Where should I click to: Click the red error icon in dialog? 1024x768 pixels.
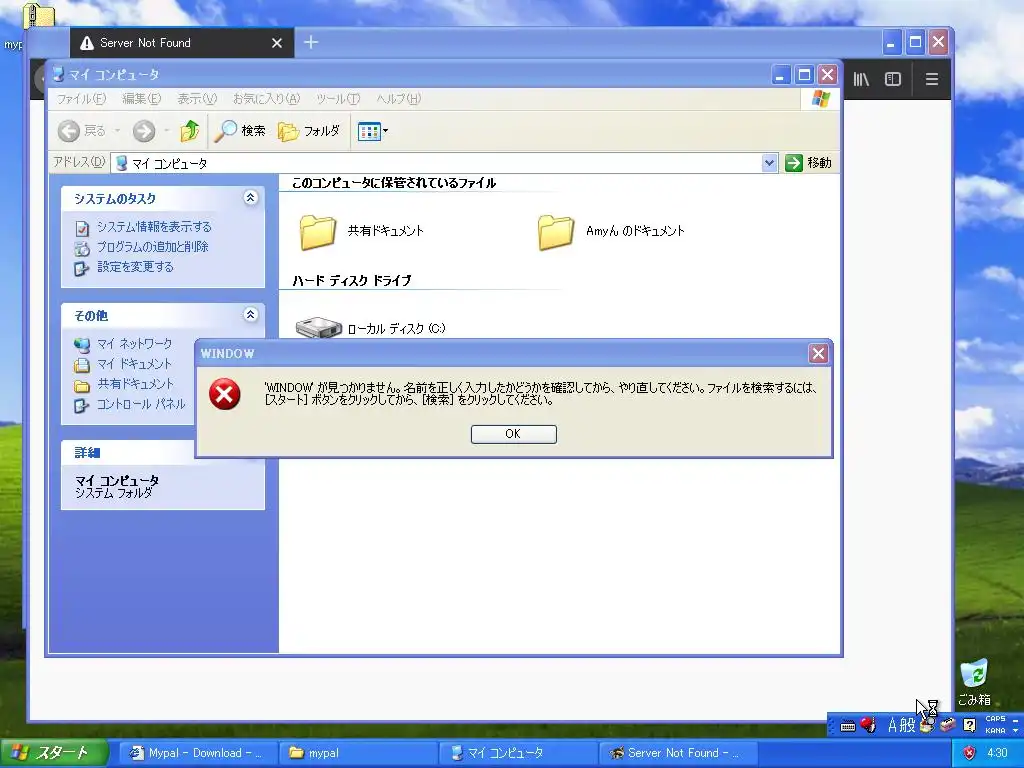point(224,394)
